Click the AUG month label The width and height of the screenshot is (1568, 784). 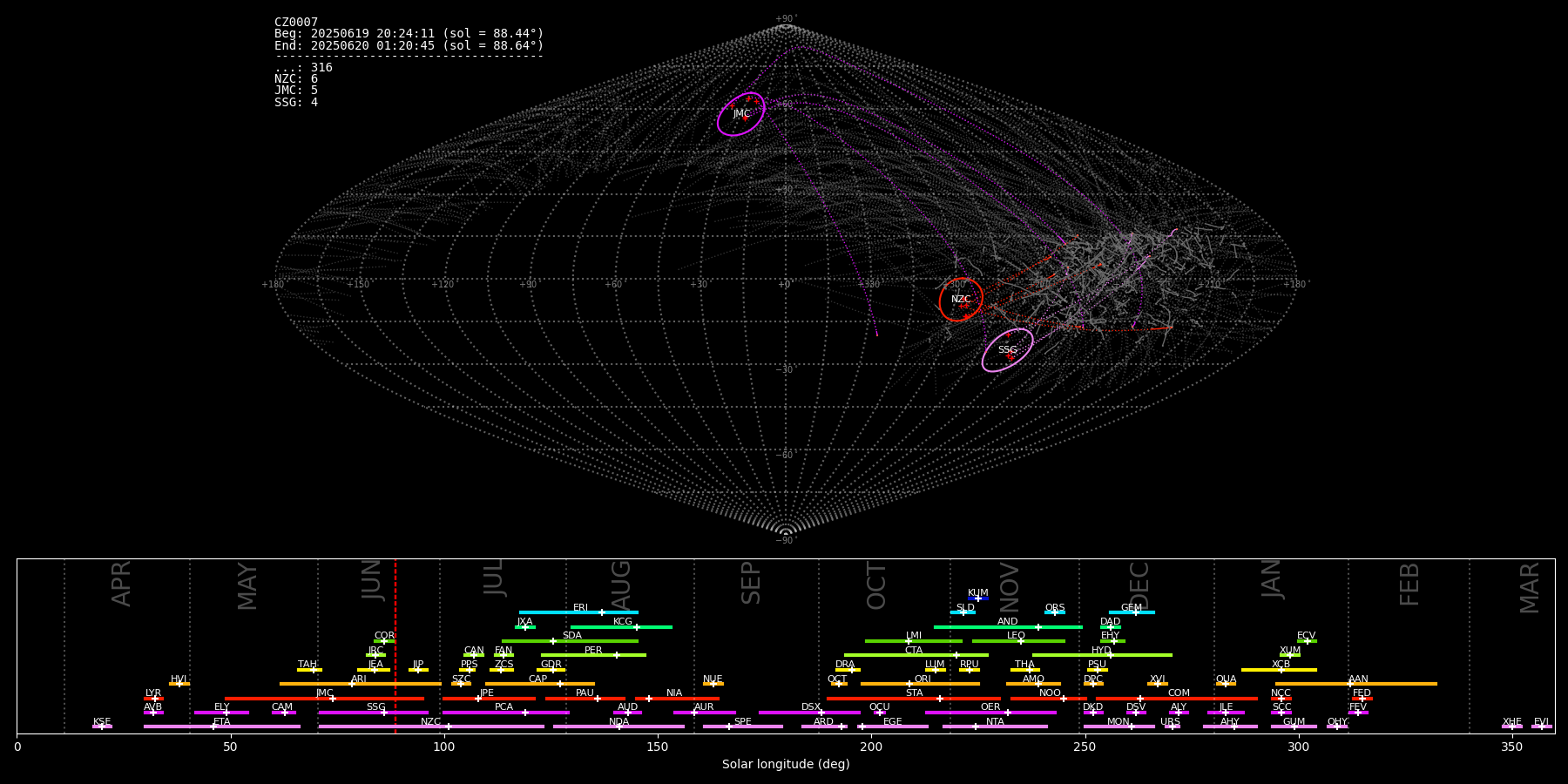pyautogui.click(x=621, y=584)
